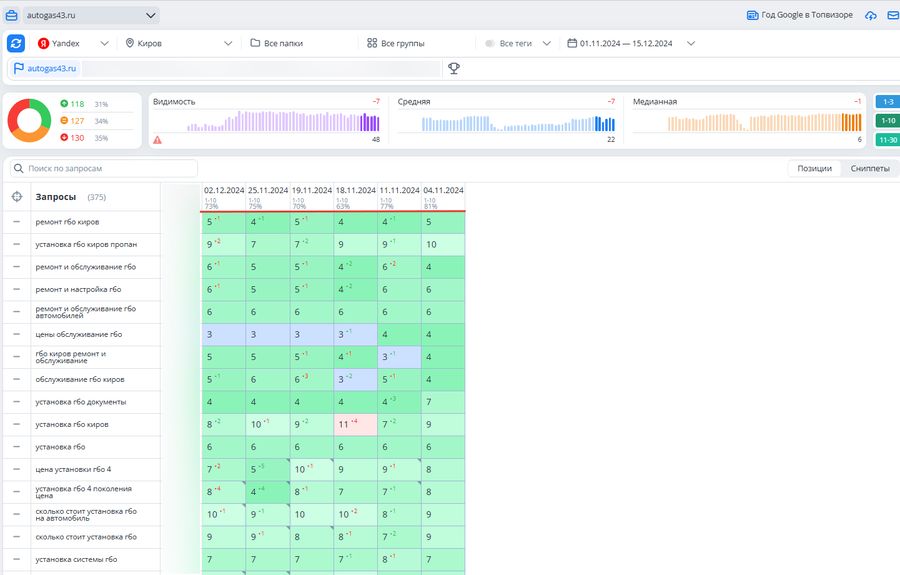Open the autogas43.ru project dropdown
This screenshot has width=900, height=575.
[90, 16]
